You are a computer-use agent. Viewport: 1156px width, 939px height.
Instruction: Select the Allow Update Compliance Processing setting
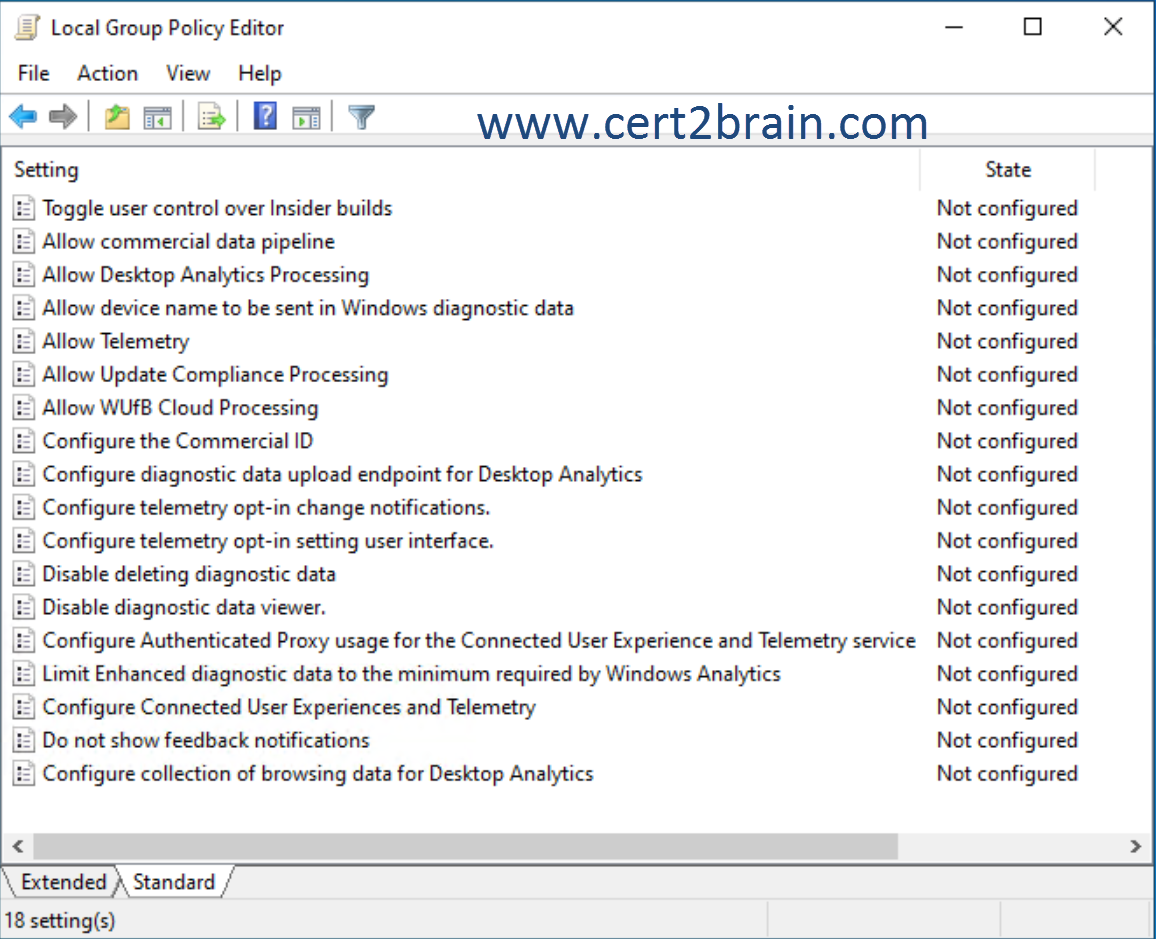pos(215,374)
